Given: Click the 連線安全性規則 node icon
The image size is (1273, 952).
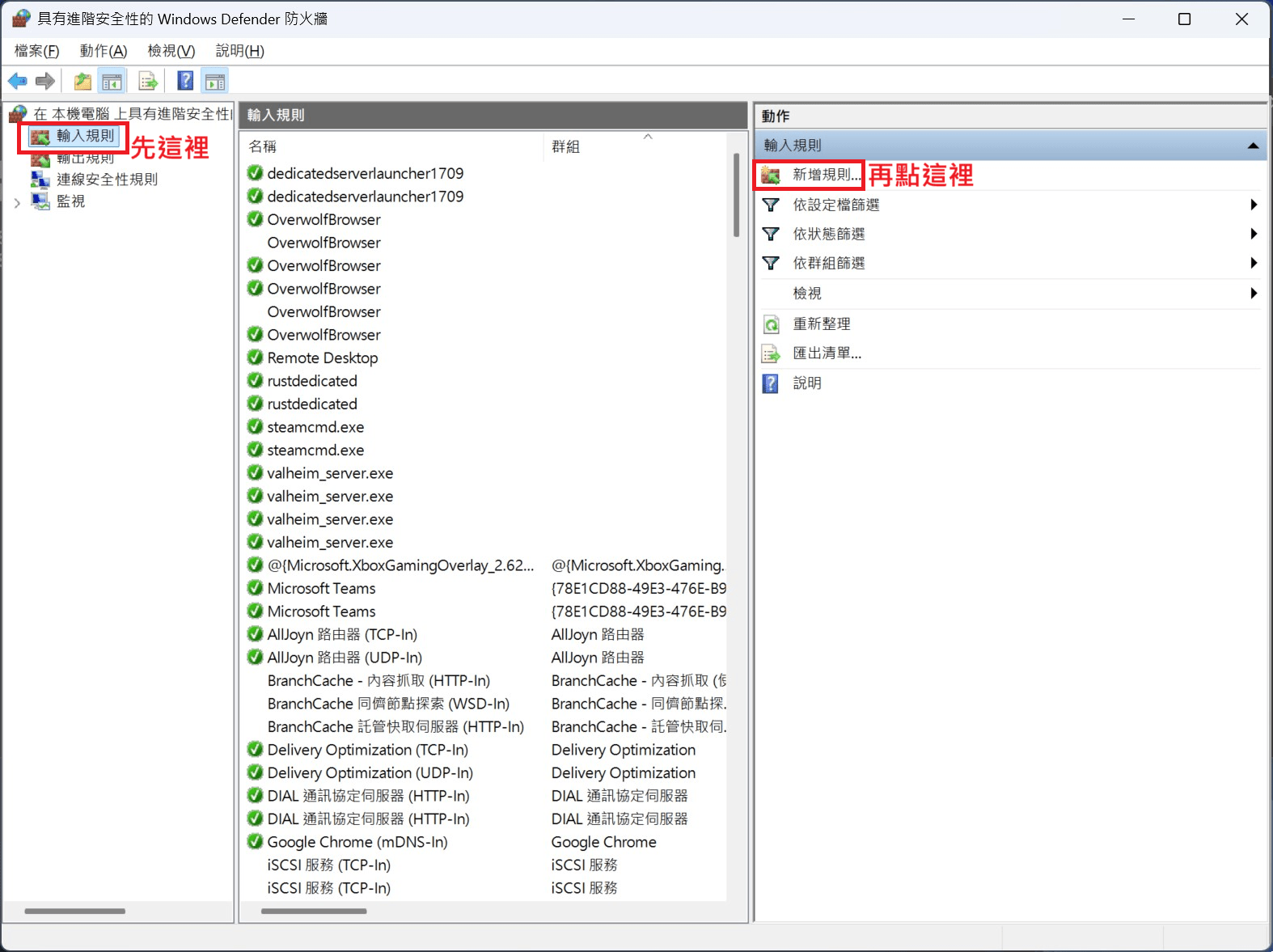Looking at the screenshot, I should point(40,179).
